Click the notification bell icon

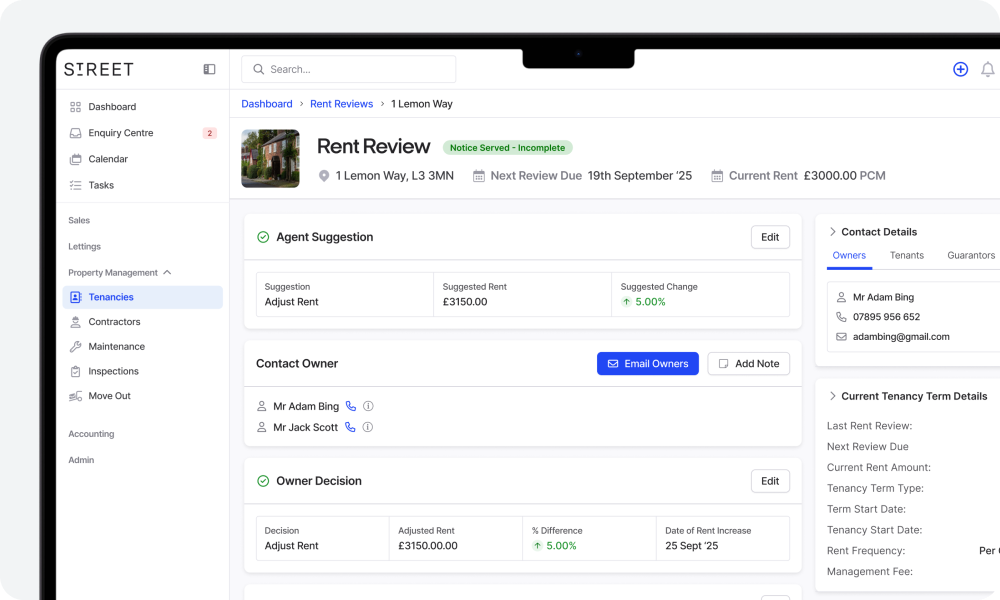click(988, 69)
